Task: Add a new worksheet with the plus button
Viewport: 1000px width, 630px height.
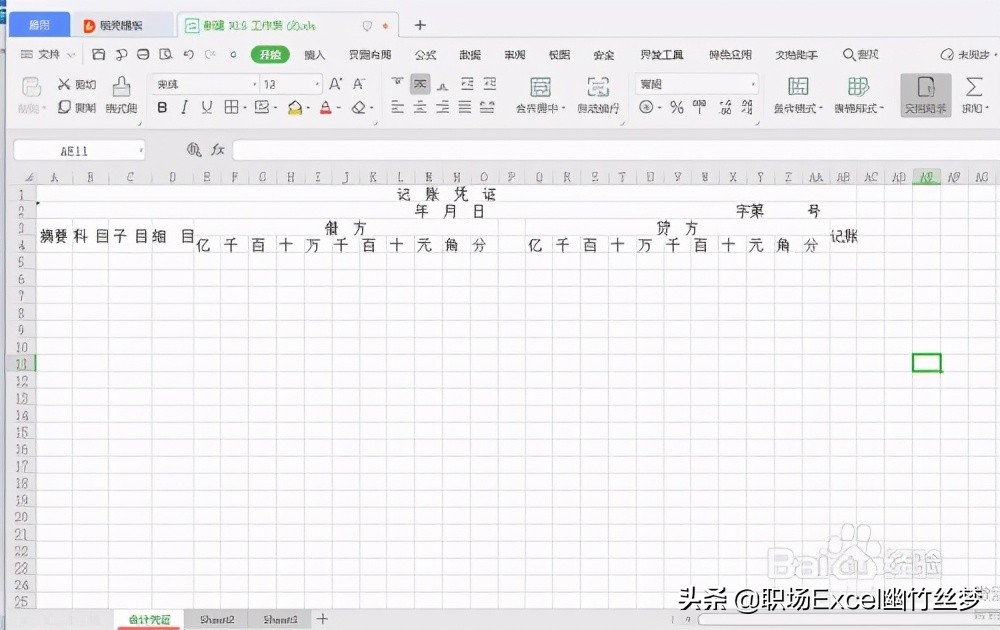Action: coord(322,620)
